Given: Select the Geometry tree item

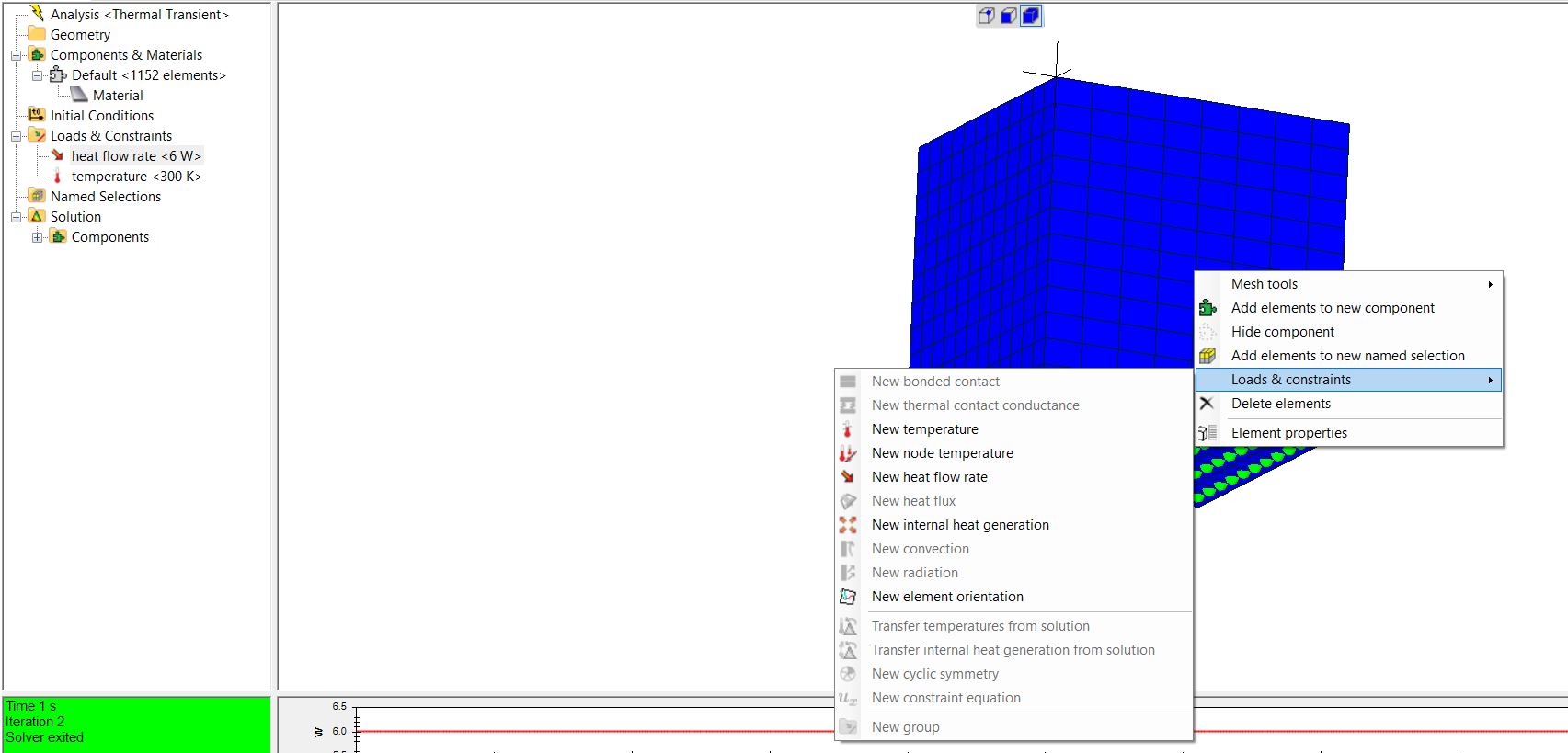Looking at the screenshot, I should (x=80, y=35).
